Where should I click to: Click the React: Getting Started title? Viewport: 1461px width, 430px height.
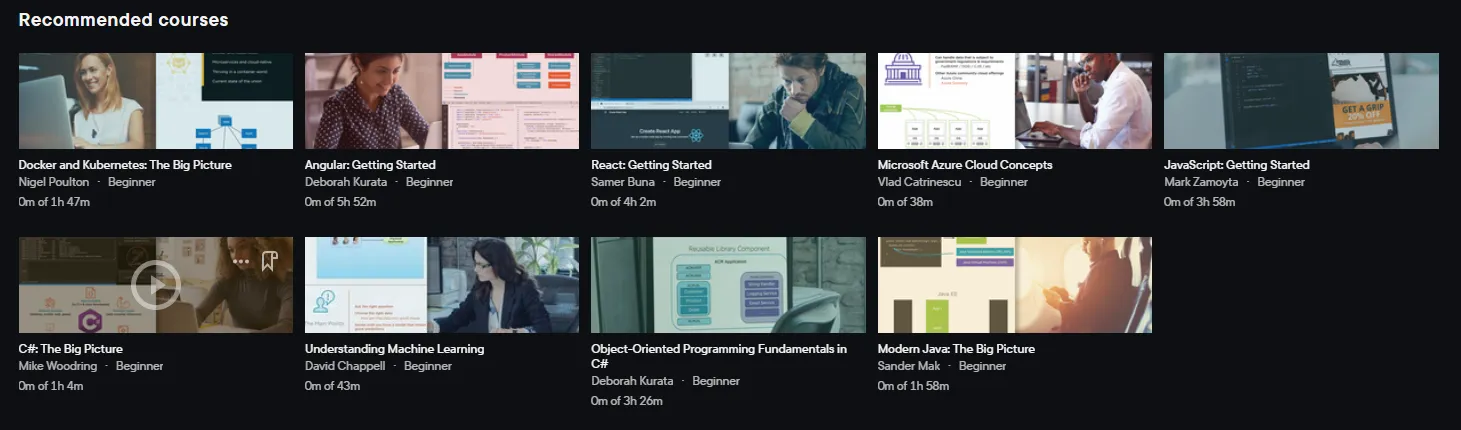[x=651, y=165]
